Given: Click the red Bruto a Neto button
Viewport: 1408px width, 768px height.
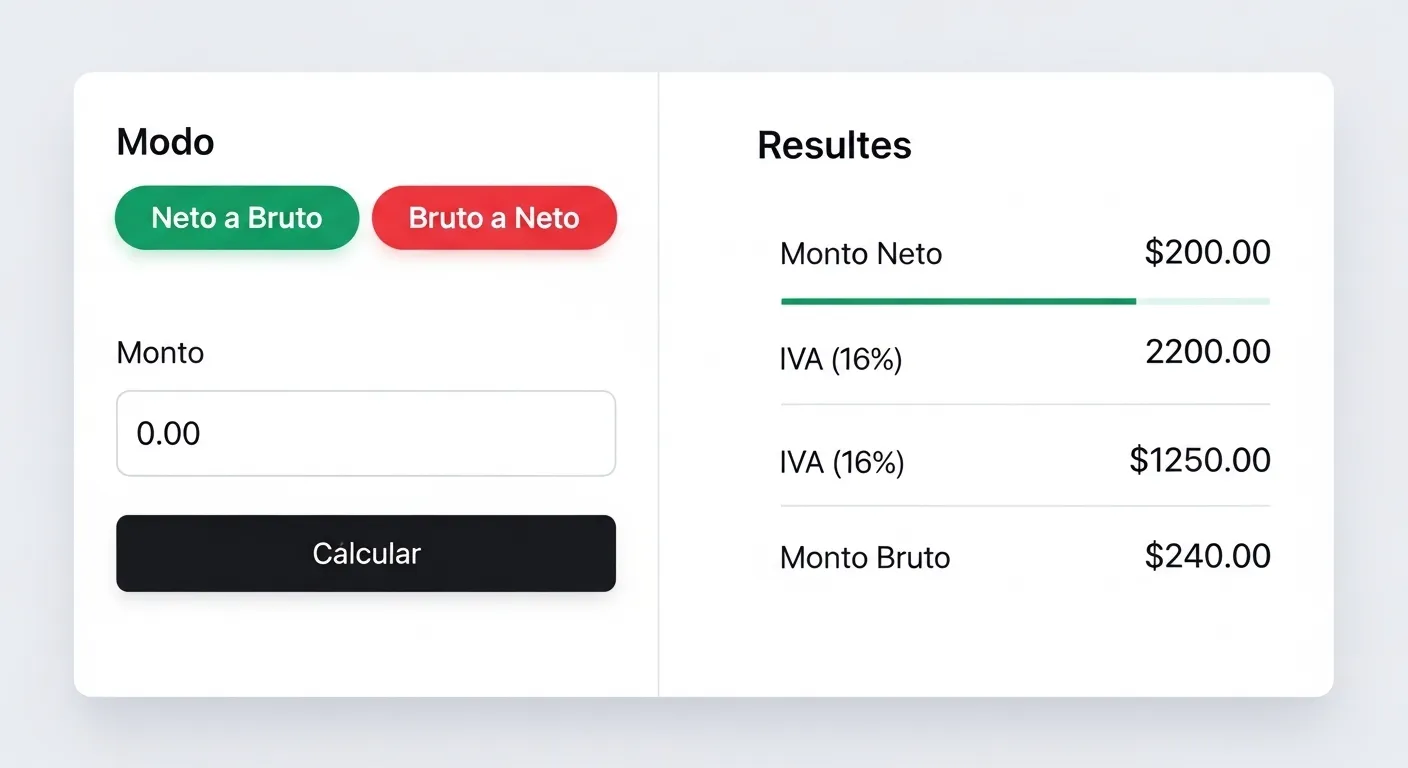Looking at the screenshot, I should [494, 217].
